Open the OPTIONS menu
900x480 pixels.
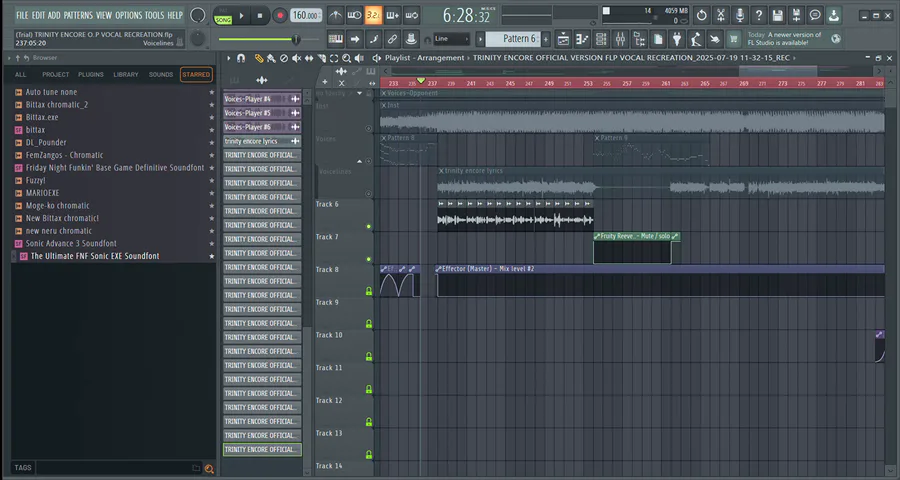coord(129,16)
